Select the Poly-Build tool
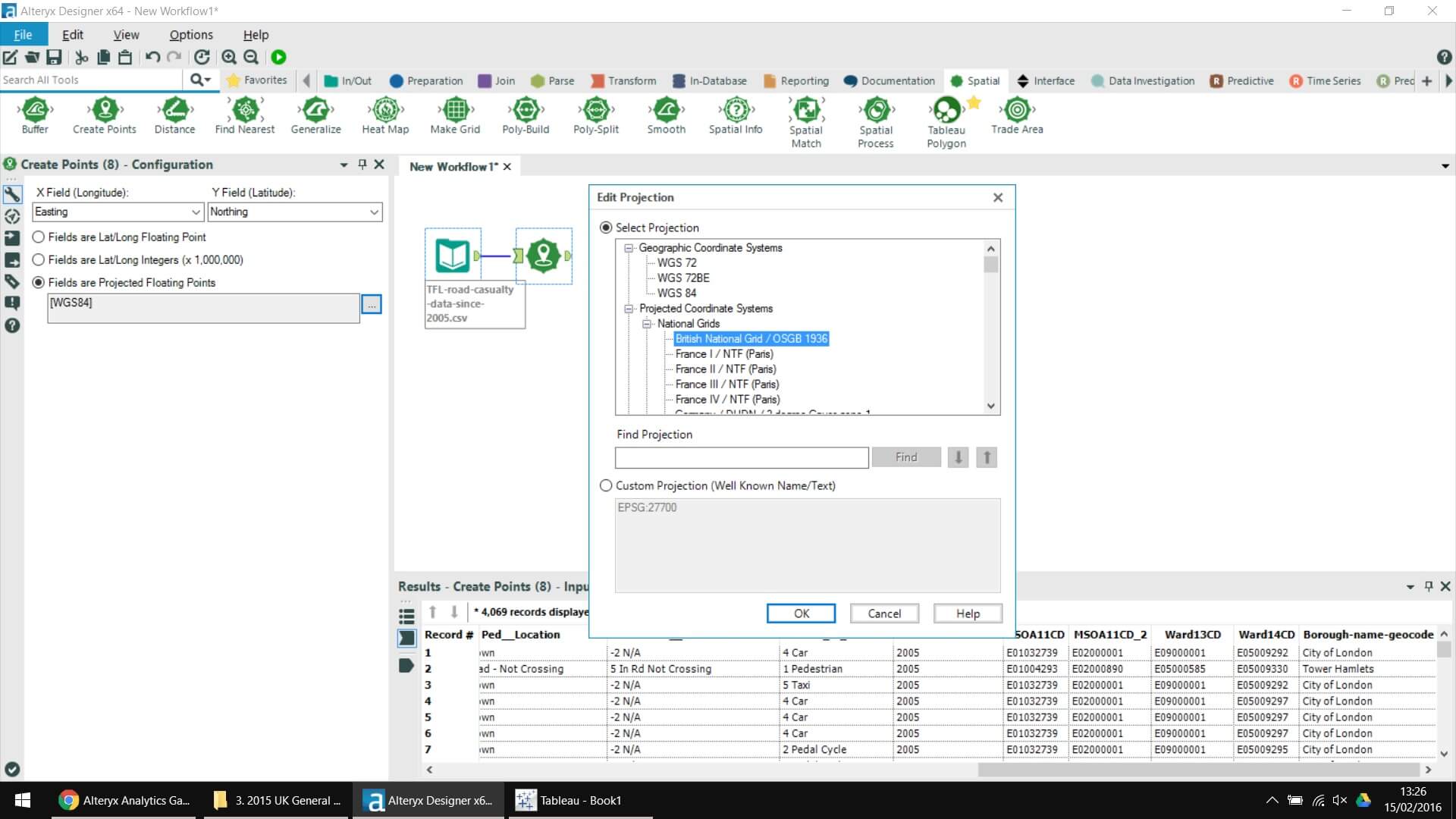 pyautogui.click(x=526, y=111)
